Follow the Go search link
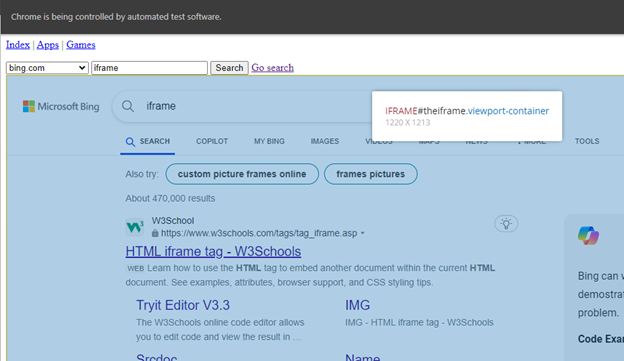Image resolution: width=624 pixels, height=361 pixels. 273,68
